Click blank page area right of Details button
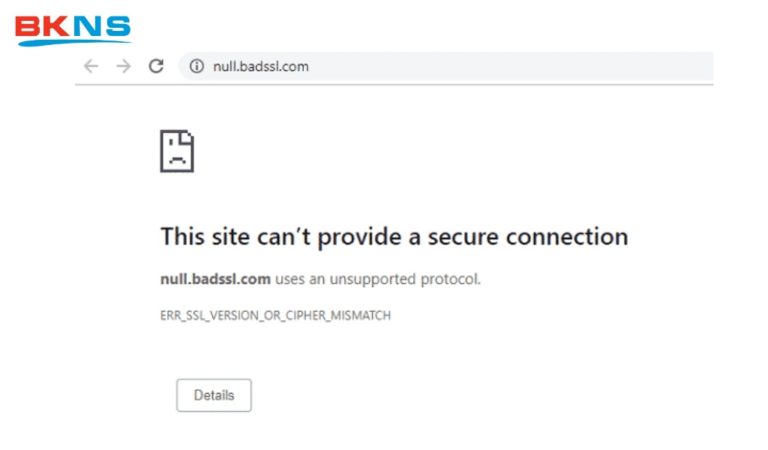 [x=450, y=395]
